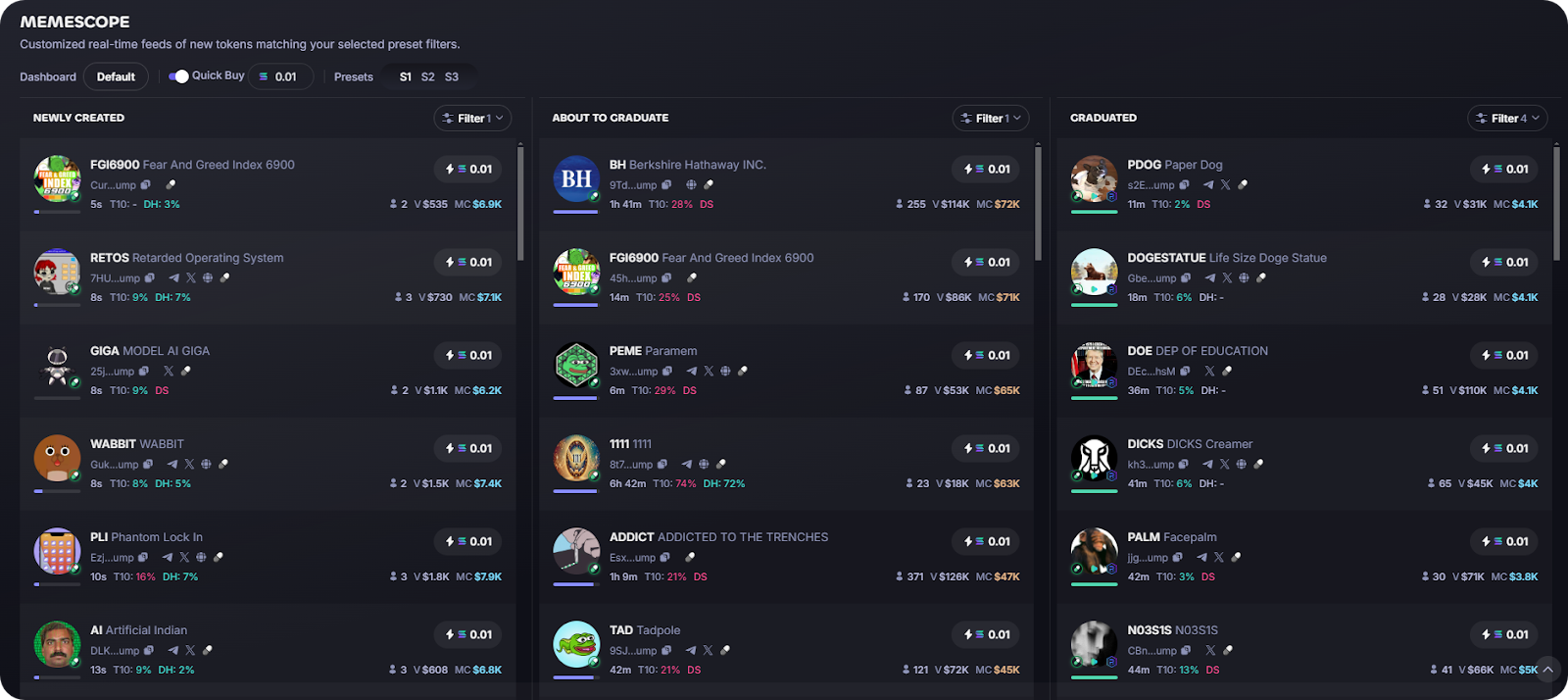
Task: Copy the RETOS contract address
Action: pos(150,278)
